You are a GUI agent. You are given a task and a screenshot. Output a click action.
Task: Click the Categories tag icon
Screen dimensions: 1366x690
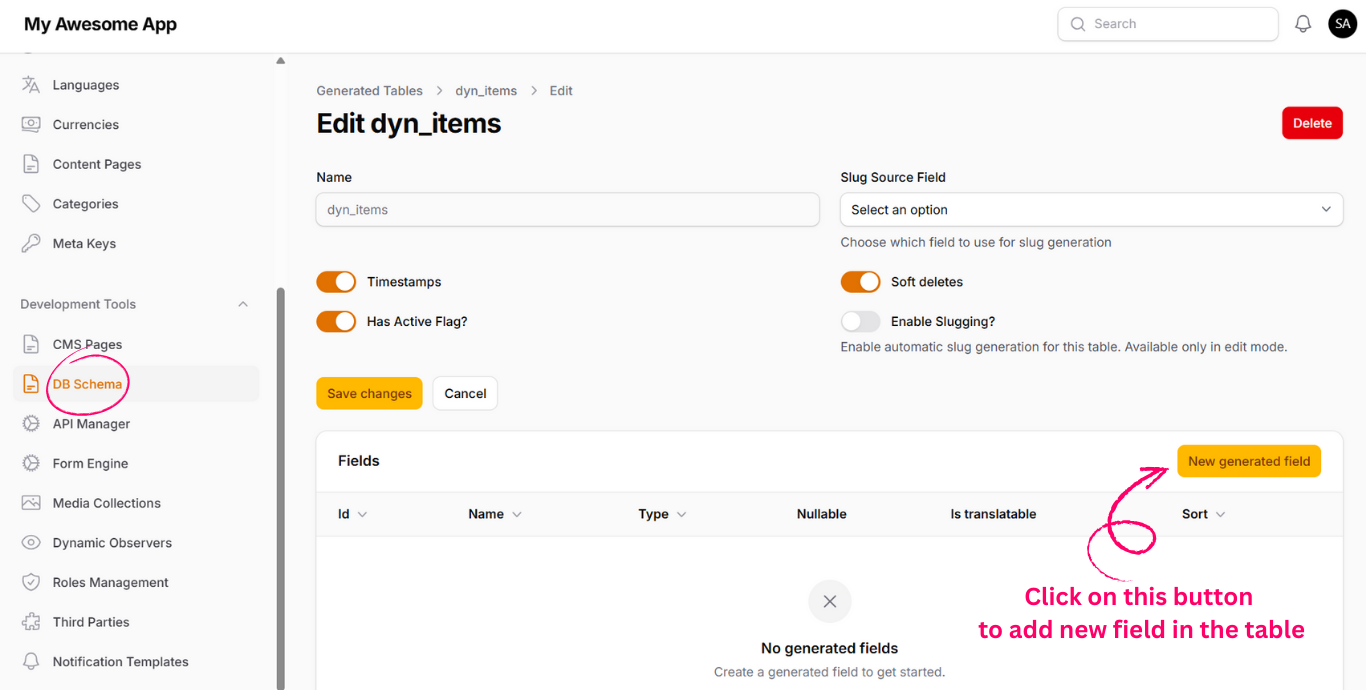31,204
